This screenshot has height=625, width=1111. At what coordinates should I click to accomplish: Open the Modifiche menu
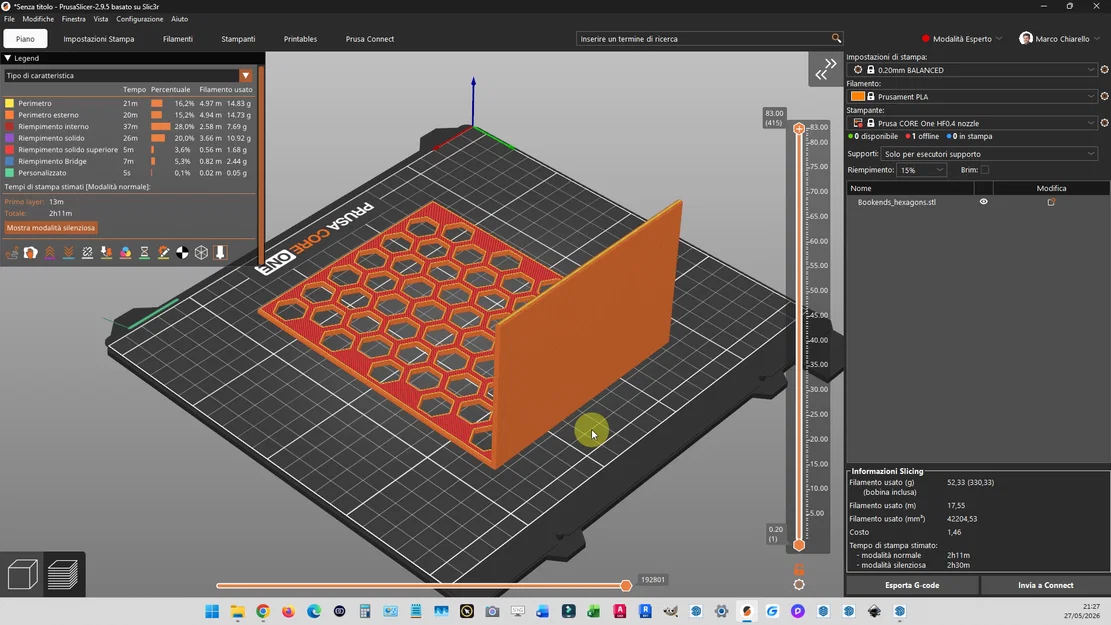coord(38,19)
